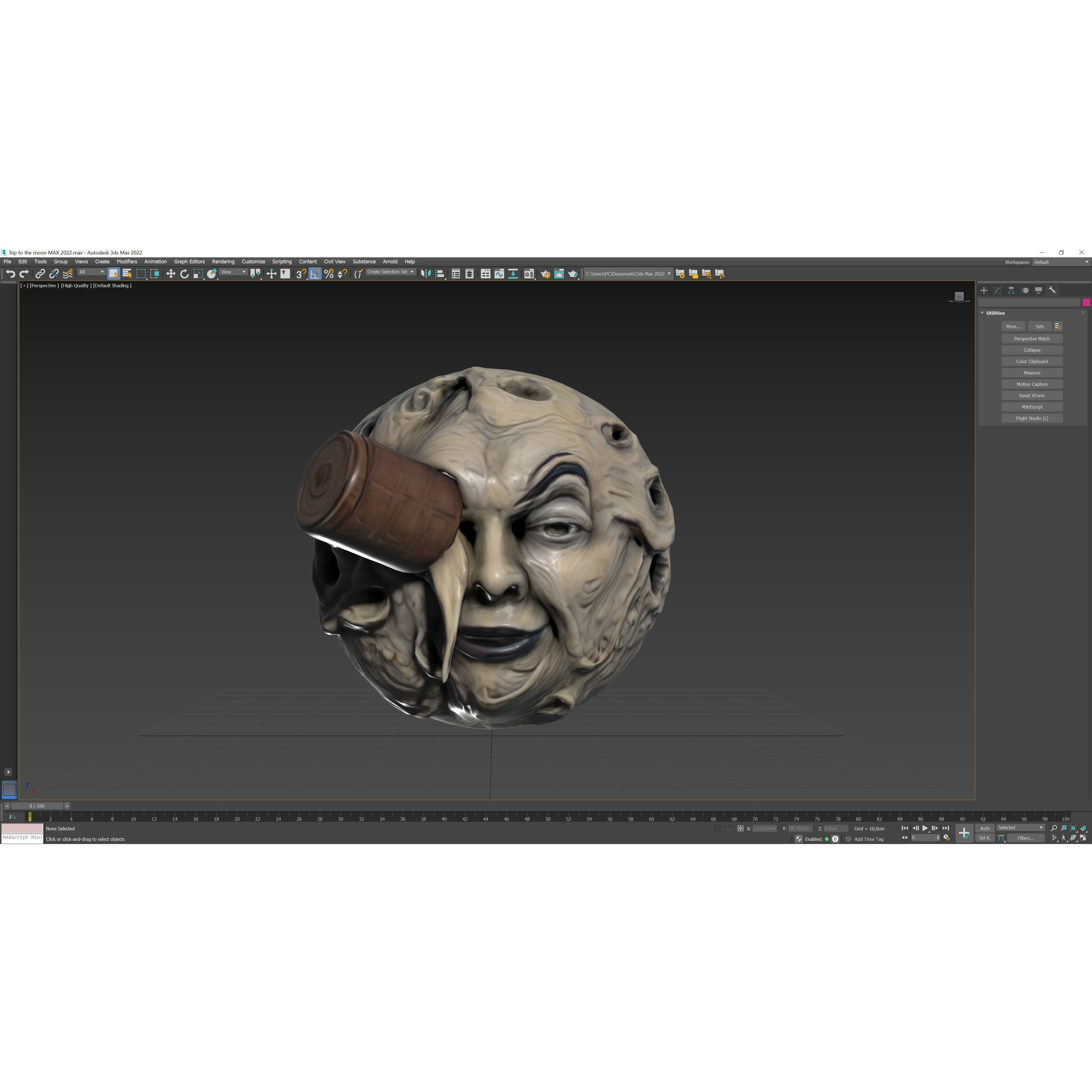Toggle the Key Mode button
The height and width of the screenshot is (1092, 1092).
[x=905, y=838]
